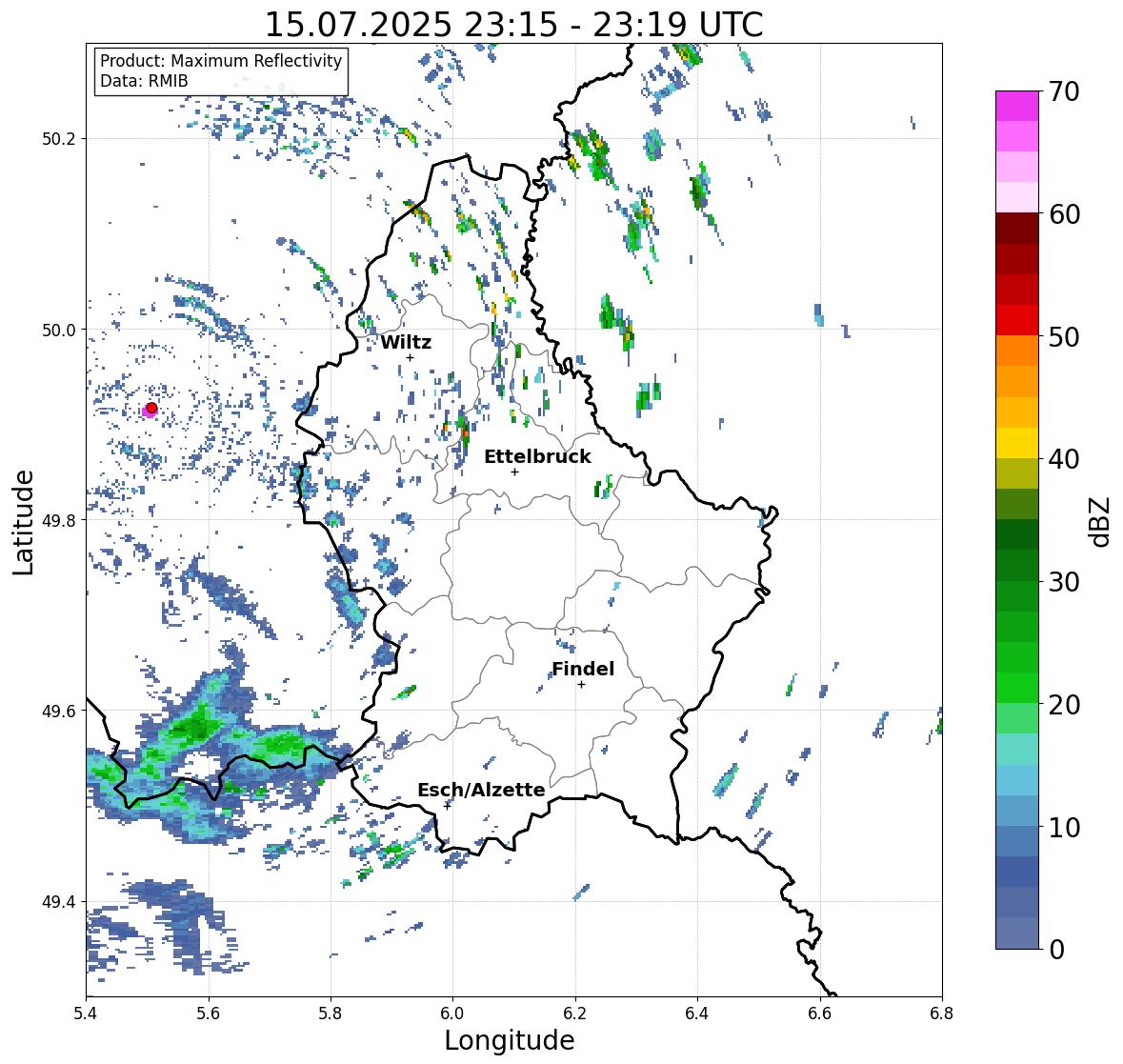Click the Wiltz city label
The image size is (1123, 1064).
406,342
